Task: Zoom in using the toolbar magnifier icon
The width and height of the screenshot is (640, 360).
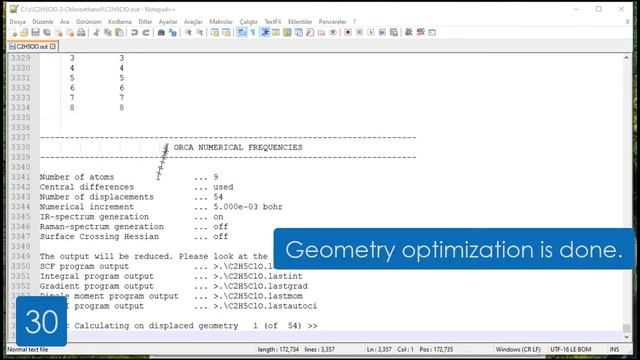Action: tap(188, 33)
